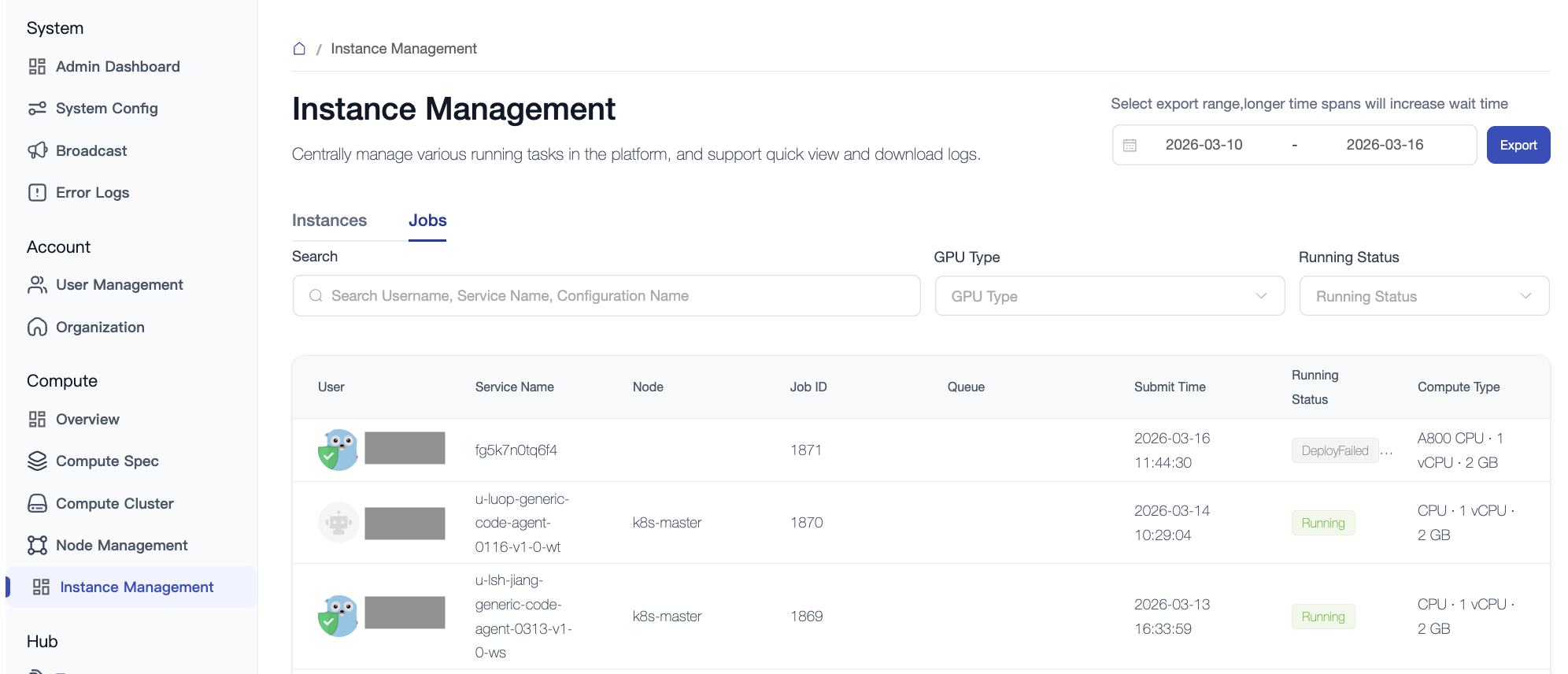Navigate to Organization page

pos(100,328)
